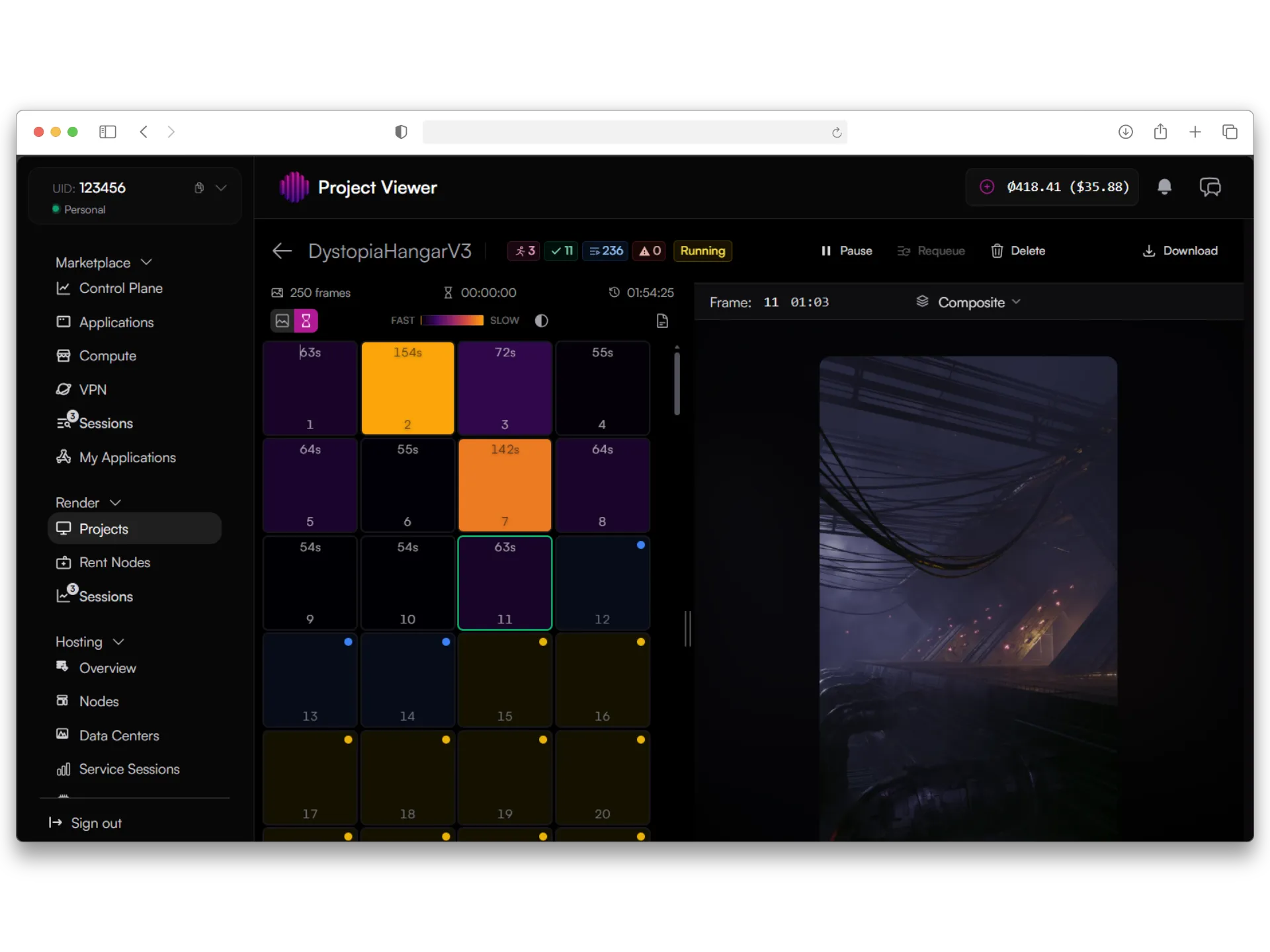Filter by 11 completed frames badge
This screenshot has width=1270, height=952.
(561, 251)
